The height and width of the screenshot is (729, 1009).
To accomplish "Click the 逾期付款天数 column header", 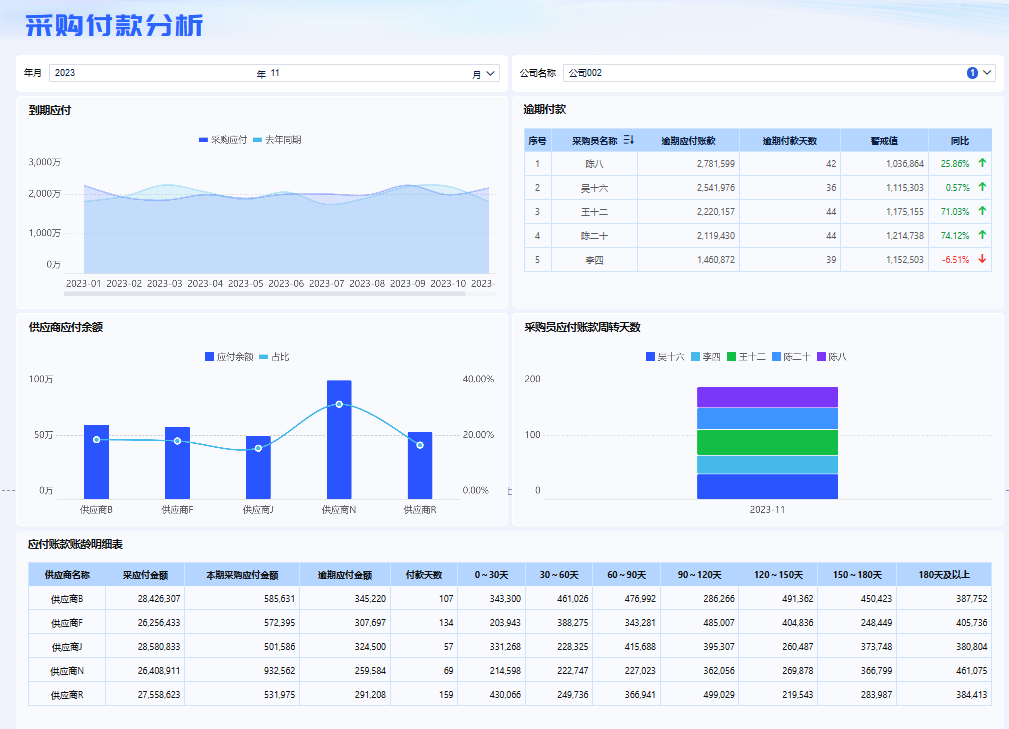I will click(790, 140).
